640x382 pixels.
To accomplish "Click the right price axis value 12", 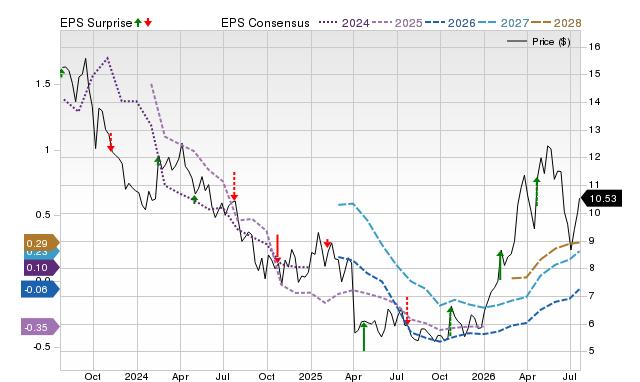I will point(595,157).
